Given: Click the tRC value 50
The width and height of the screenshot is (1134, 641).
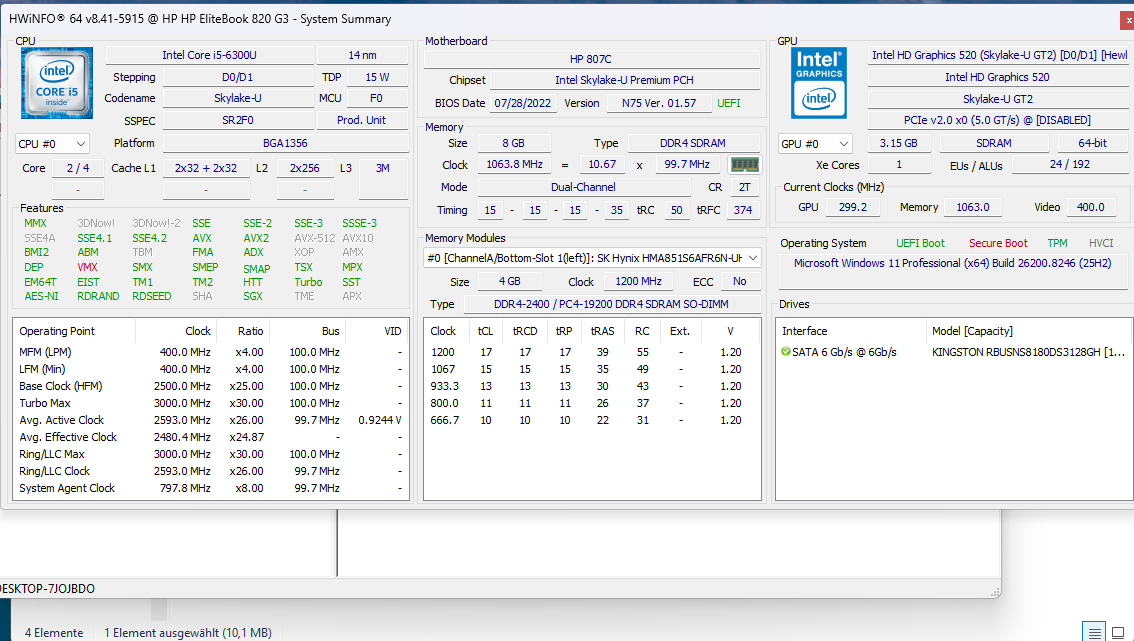Looking at the screenshot, I should click(x=677, y=211).
